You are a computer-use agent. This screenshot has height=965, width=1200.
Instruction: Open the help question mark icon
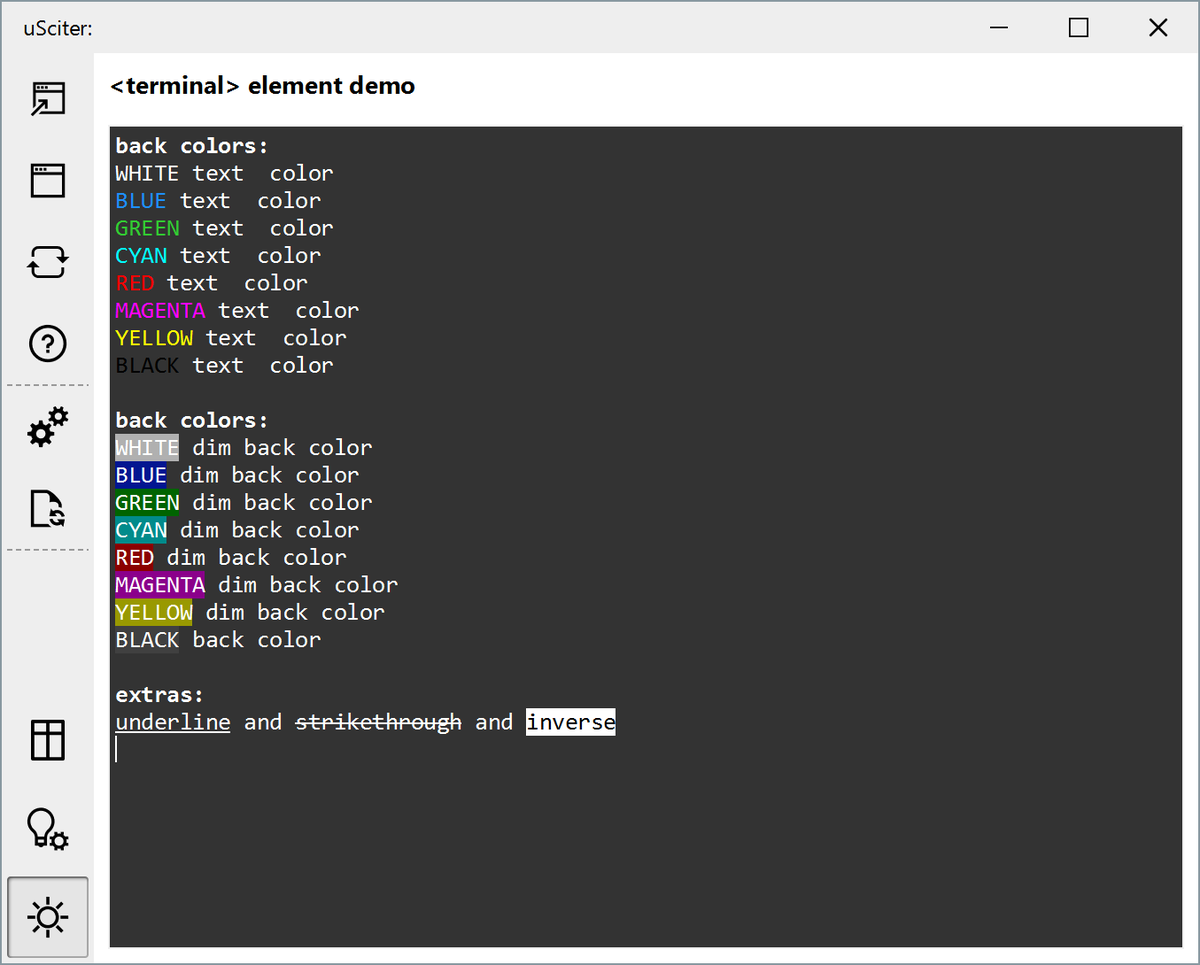tap(48, 345)
